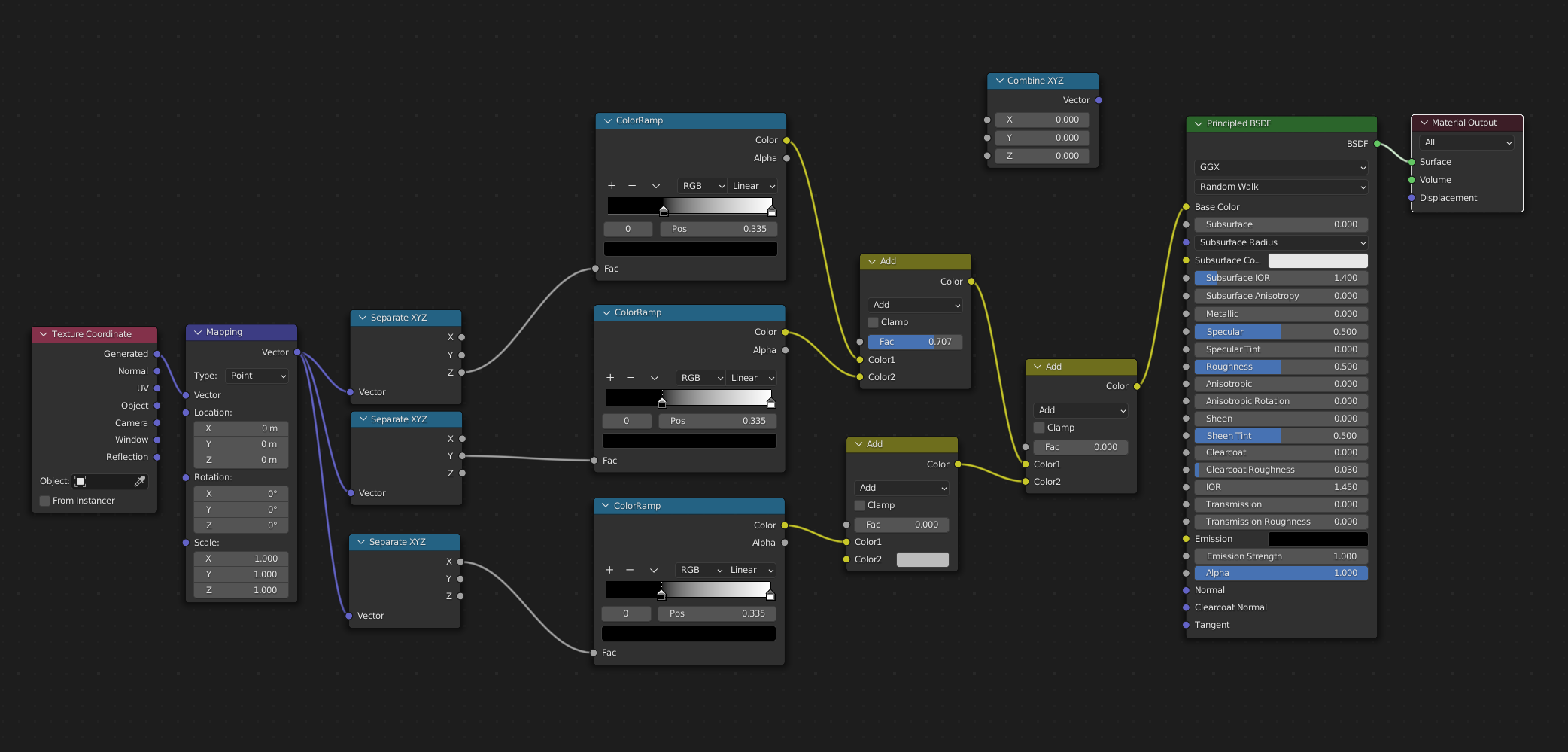Enable Clamp on Add node with Fac 0.707
This screenshot has height=752, width=1568.
pos(874,322)
